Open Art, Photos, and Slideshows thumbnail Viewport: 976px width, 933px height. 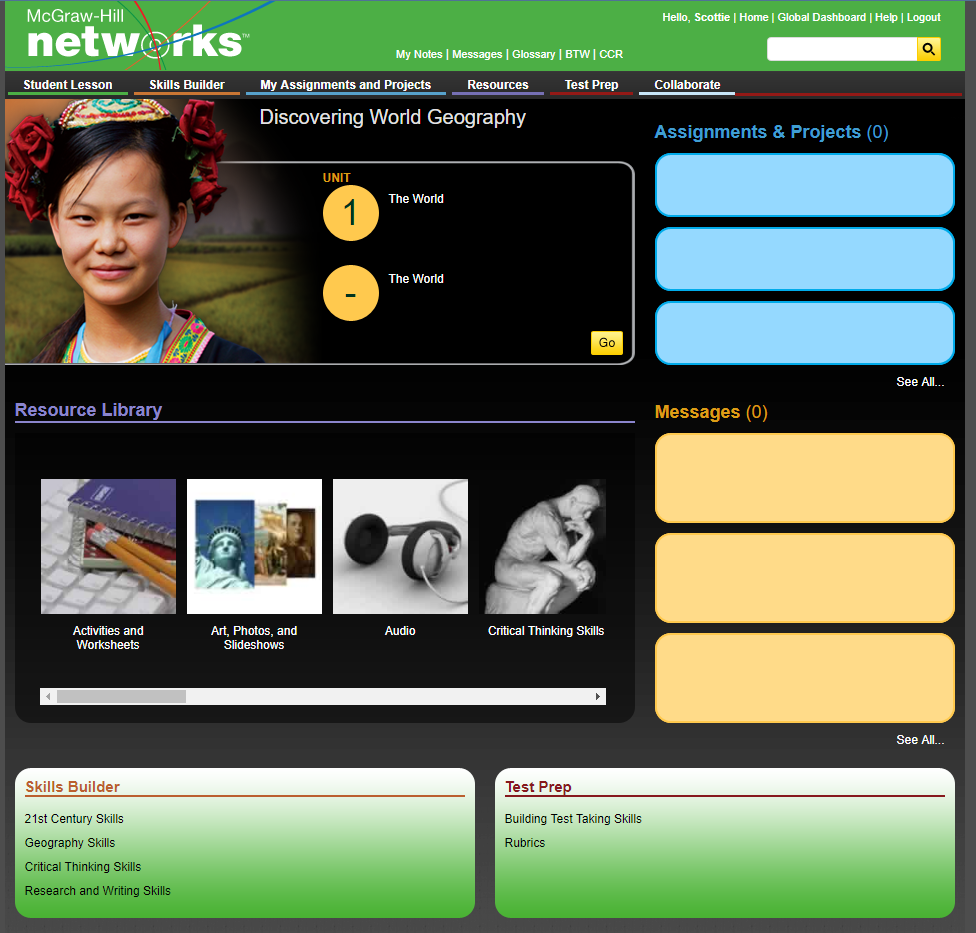[254, 546]
